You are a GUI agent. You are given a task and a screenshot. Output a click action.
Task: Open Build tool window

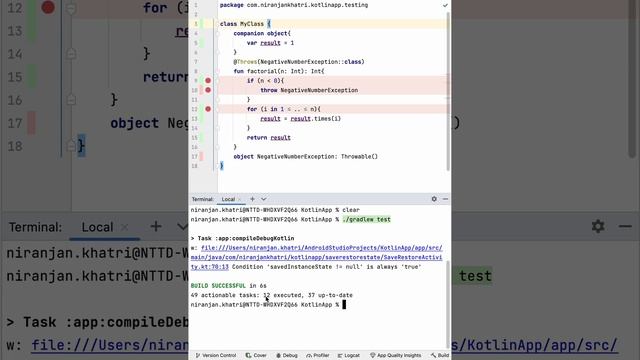click(440, 356)
